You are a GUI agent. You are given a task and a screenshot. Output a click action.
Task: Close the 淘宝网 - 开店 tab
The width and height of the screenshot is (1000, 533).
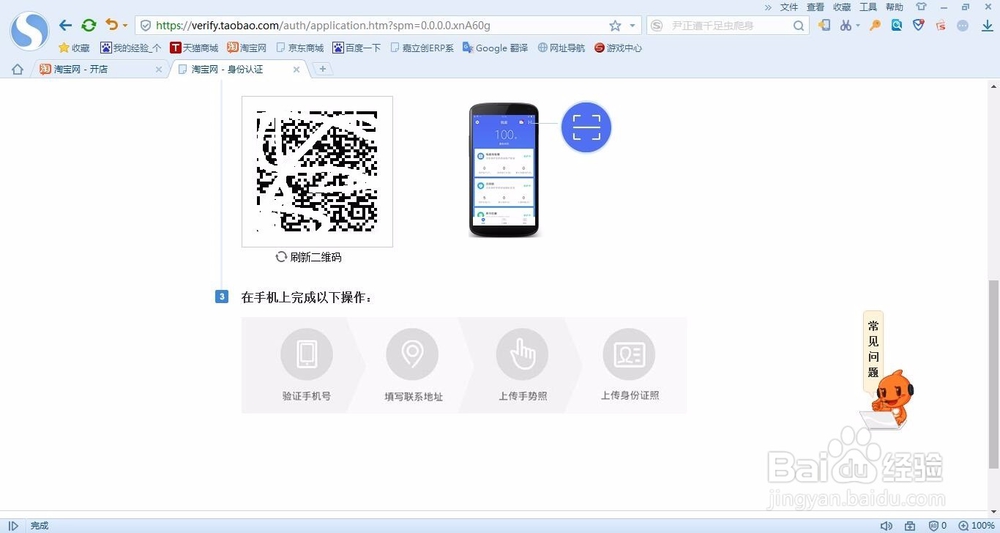point(159,69)
